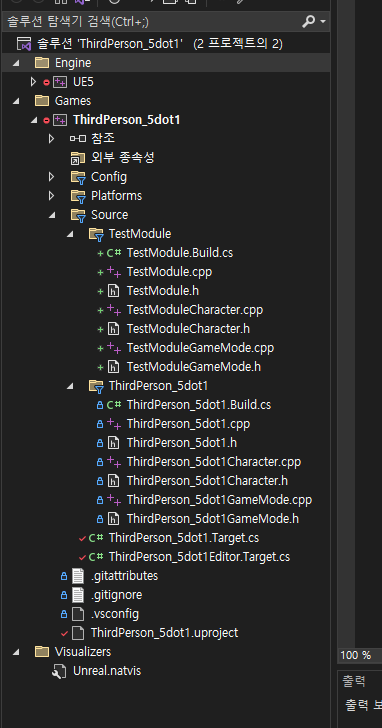The width and height of the screenshot is (382, 728).
Task: Collapse the ThirdPerson_5dot1 source filter folder
Action: [x=70, y=386]
